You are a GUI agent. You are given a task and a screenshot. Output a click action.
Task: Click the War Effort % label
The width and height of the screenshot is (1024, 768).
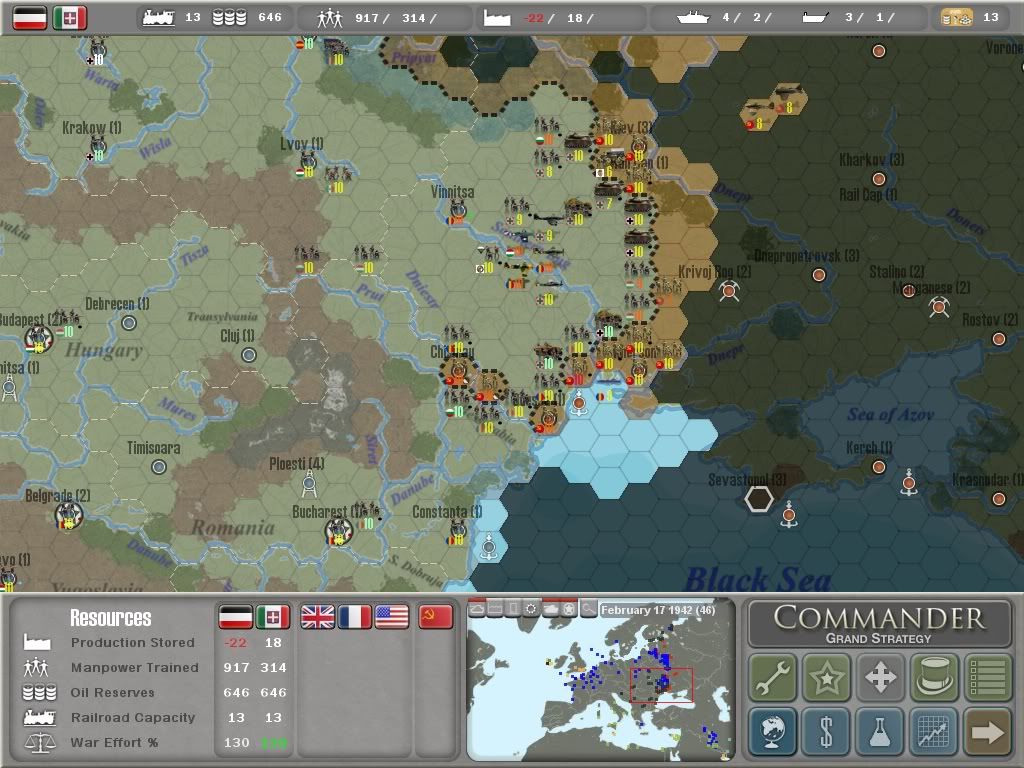click(114, 743)
